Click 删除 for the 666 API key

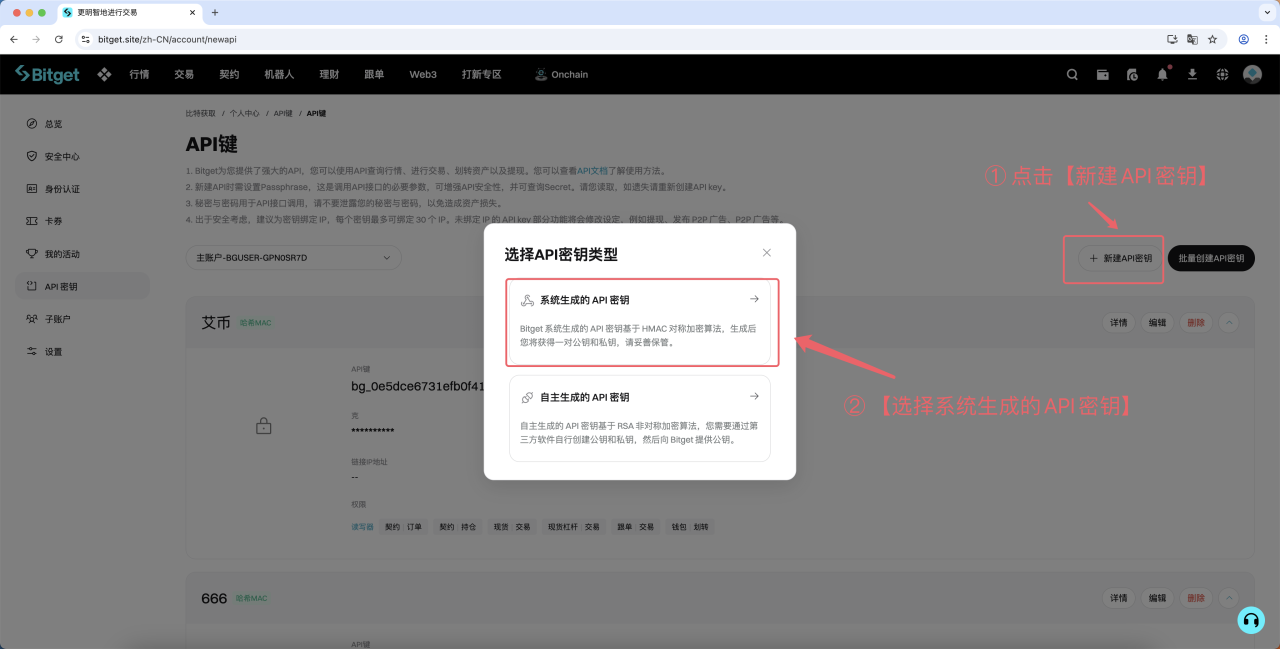[1195, 598]
